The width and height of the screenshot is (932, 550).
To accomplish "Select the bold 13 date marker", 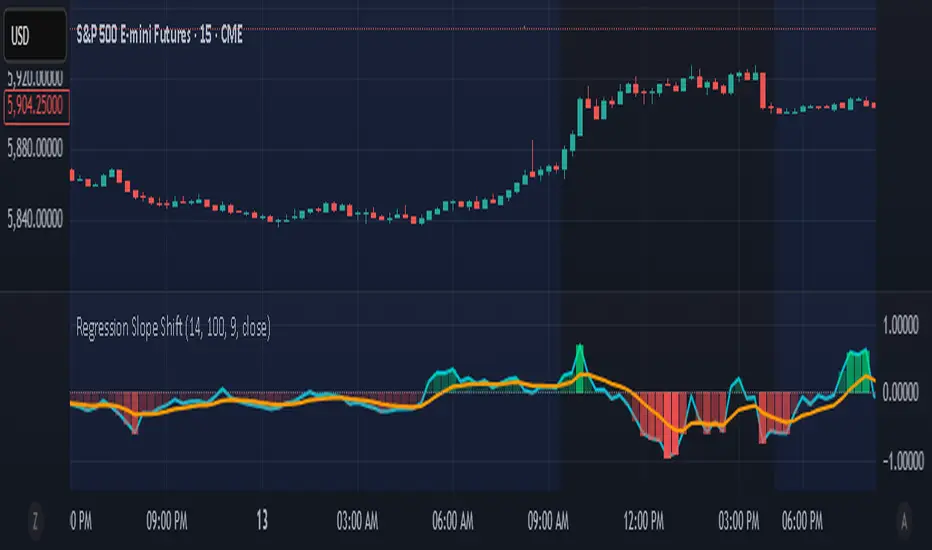I will (262, 520).
